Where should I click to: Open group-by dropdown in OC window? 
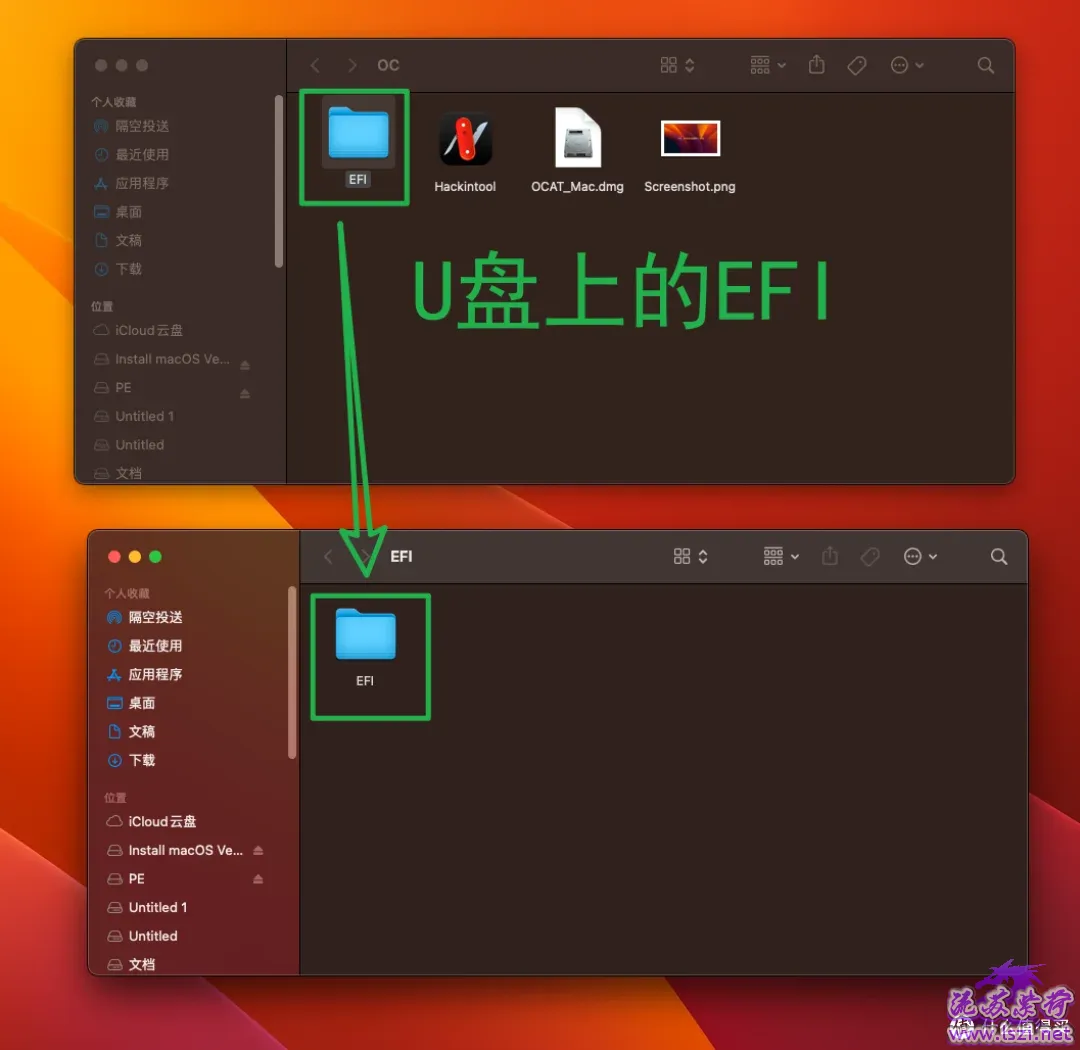point(767,65)
